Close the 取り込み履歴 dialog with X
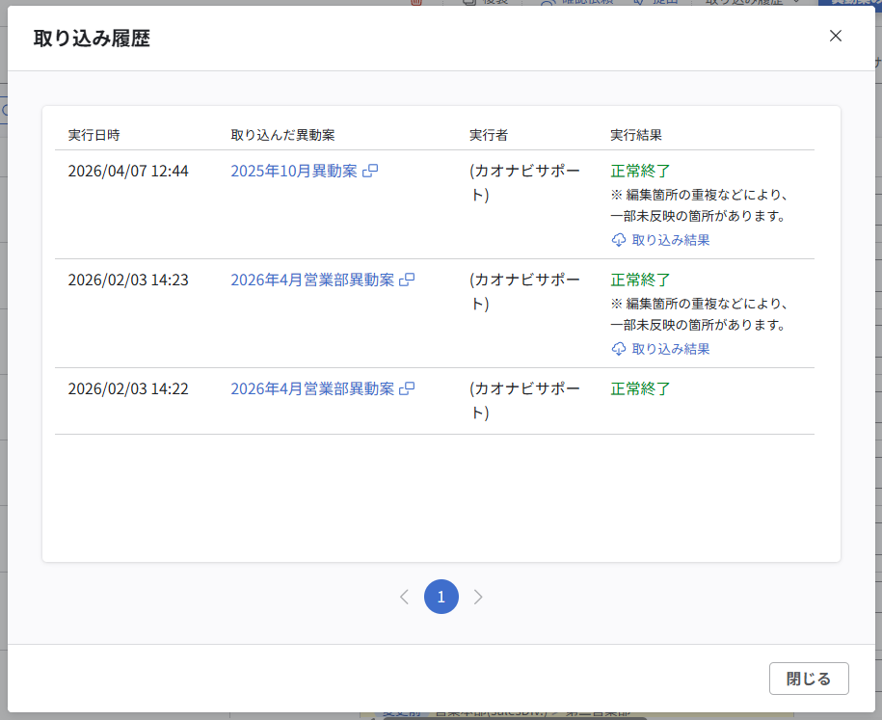This screenshot has height=720, width=882. click(835, 36)
